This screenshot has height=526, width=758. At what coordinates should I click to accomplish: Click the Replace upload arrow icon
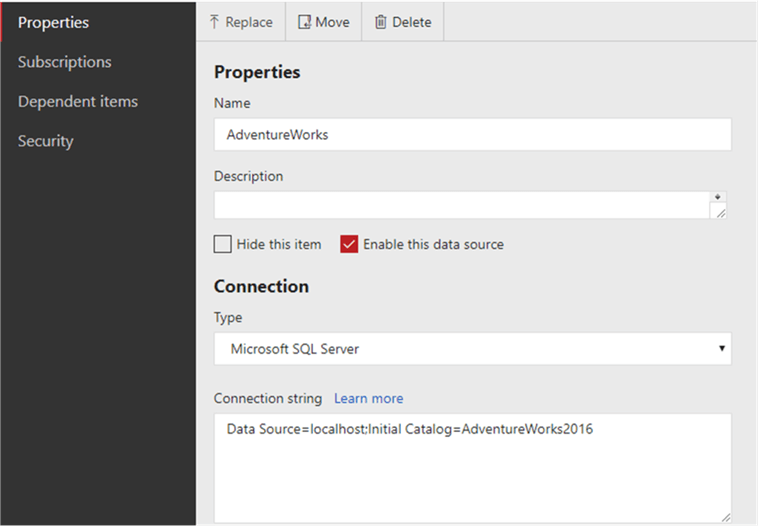click(214, 22)
